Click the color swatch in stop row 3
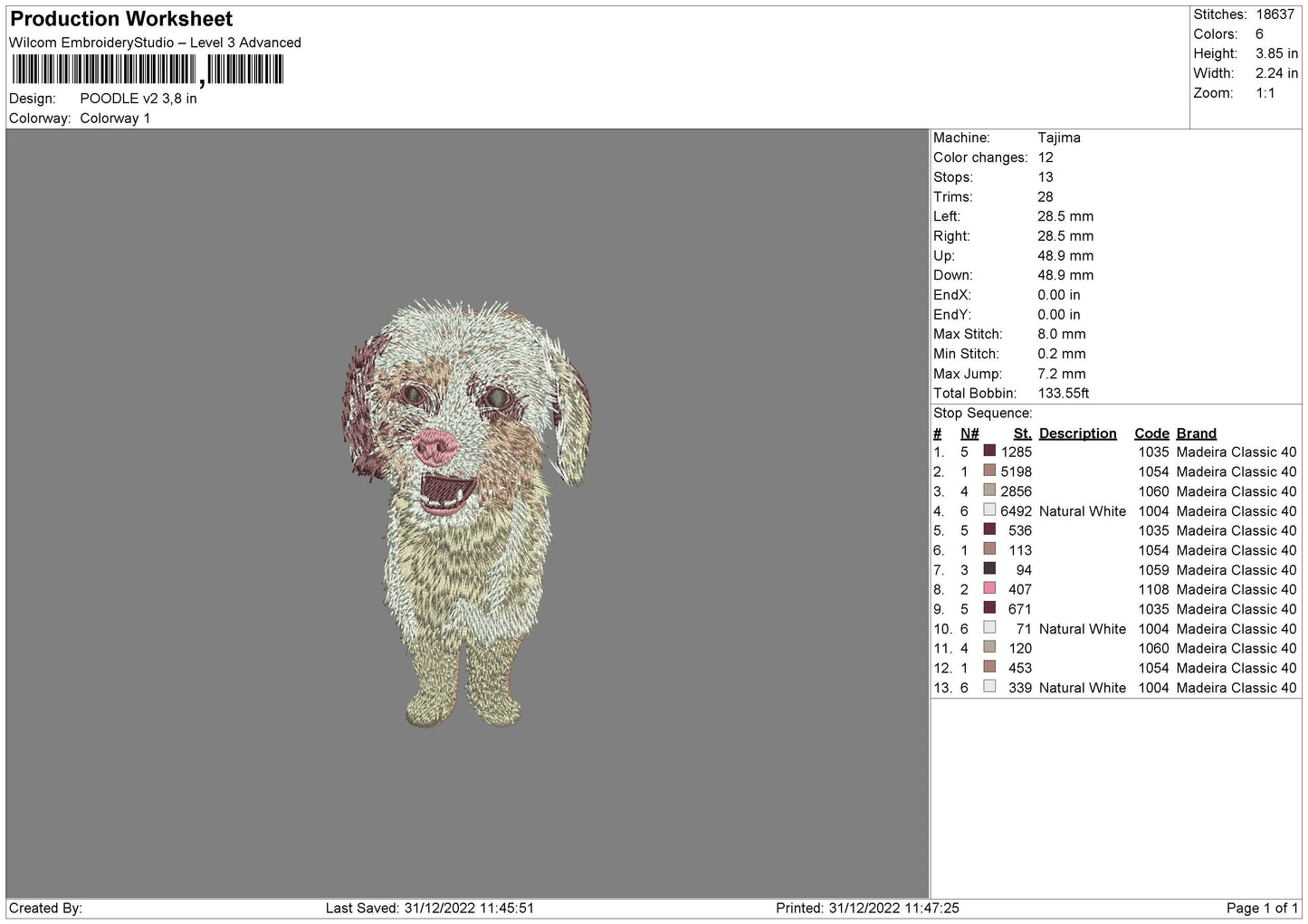The width and height of the screenshot is (1308, 924). click(x=989, y=491)
